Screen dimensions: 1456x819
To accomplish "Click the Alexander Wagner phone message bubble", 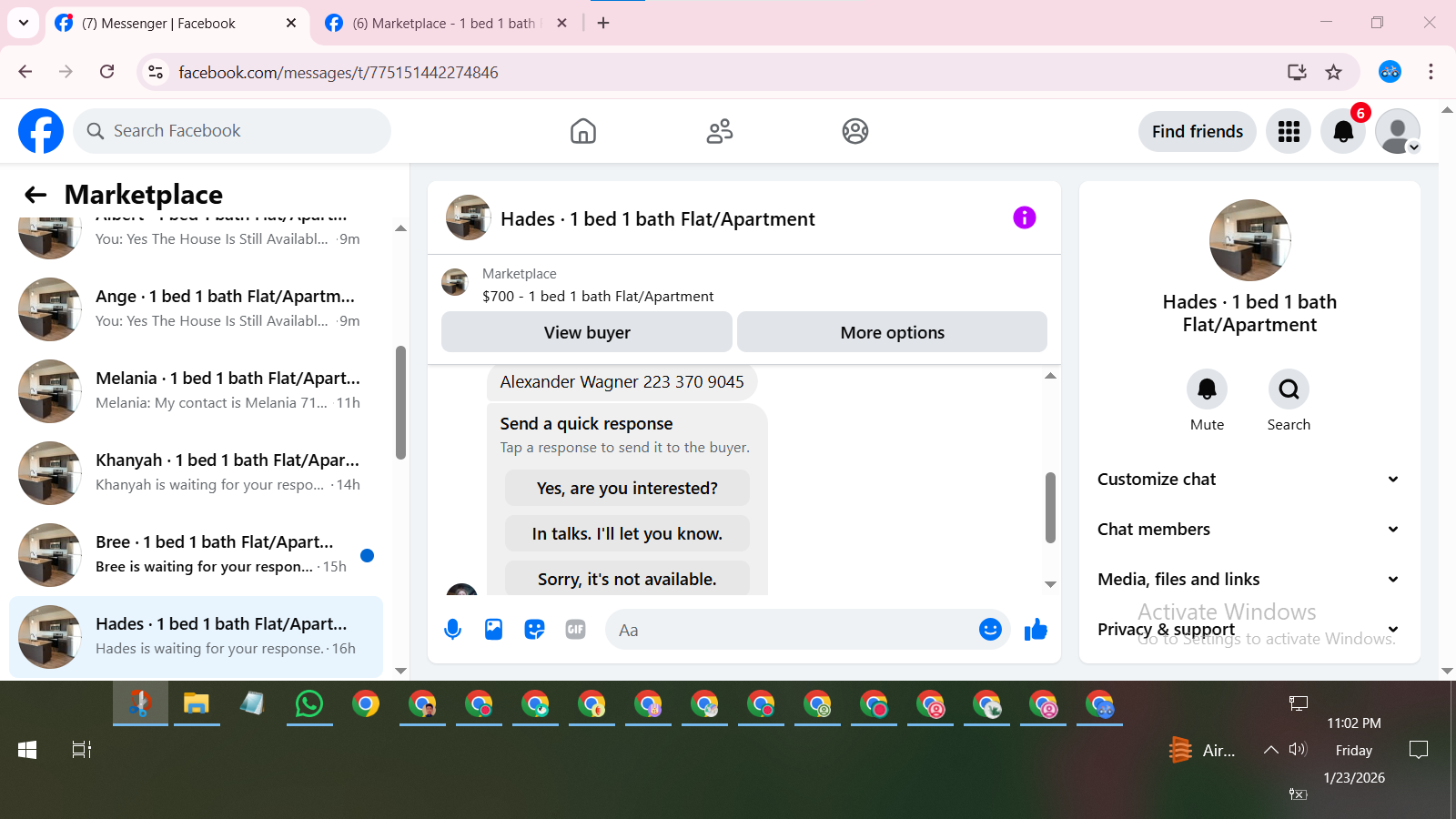I will pyautogui.click(x=622, y=382).
